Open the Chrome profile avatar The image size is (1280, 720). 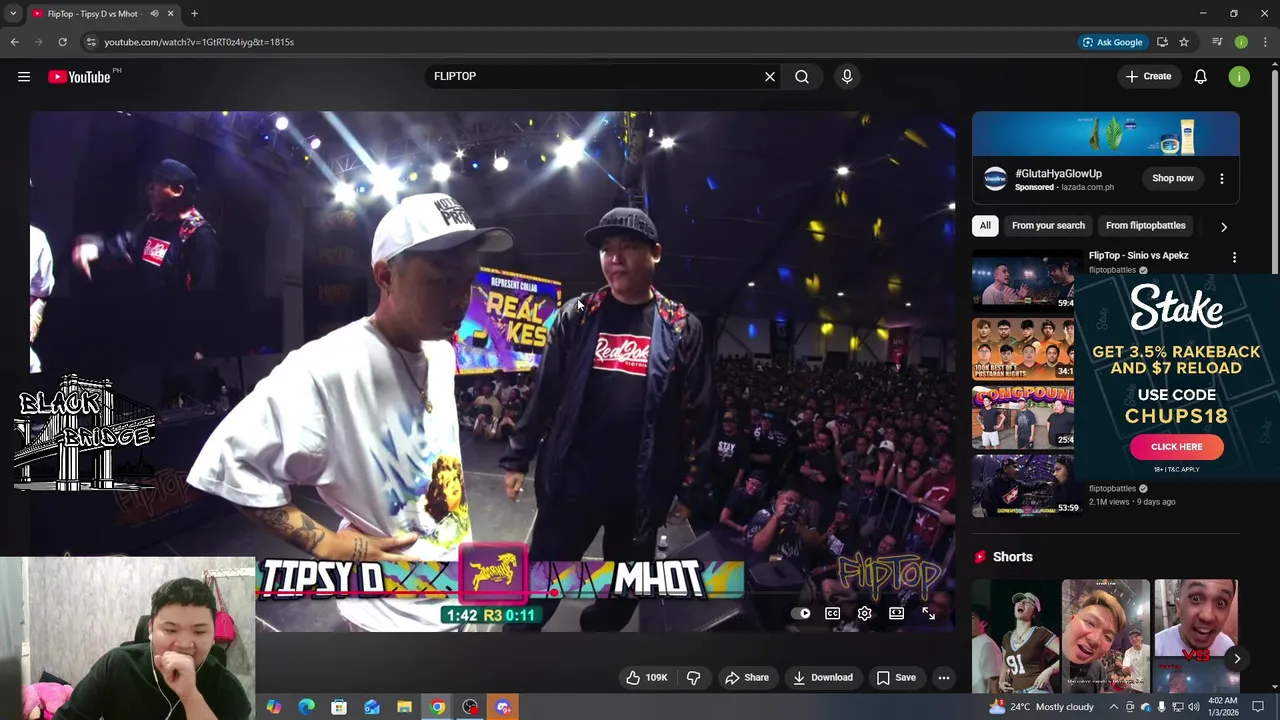pos(1241,42)
